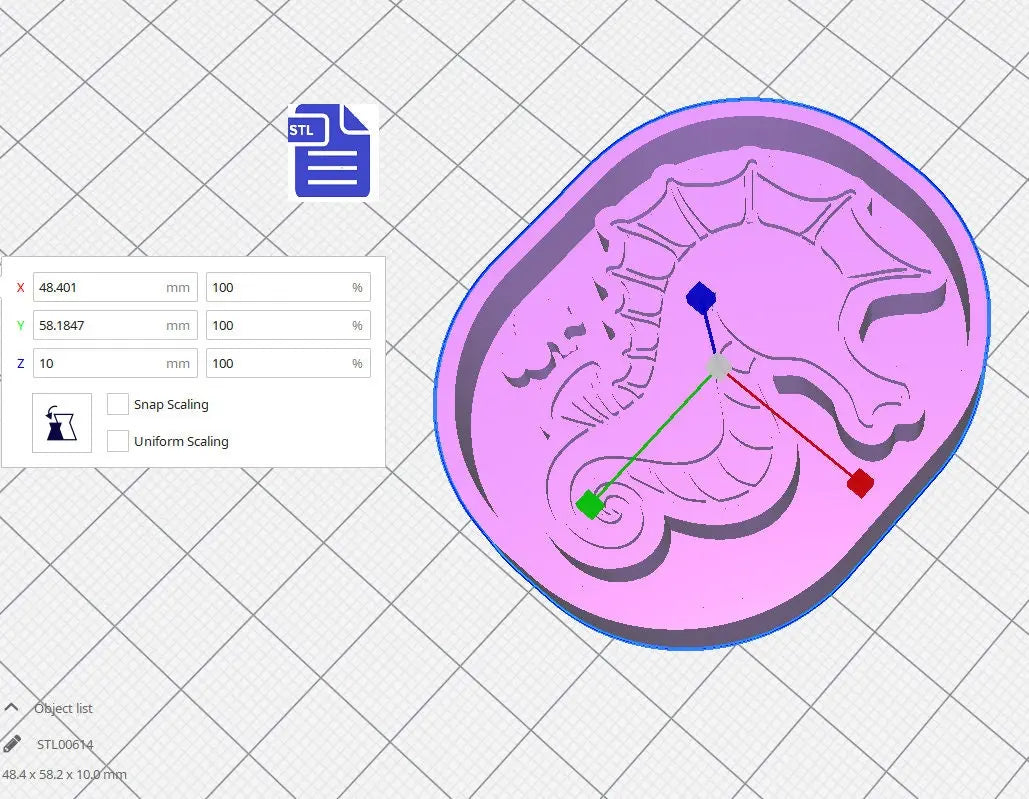The image size is (1029, 799).
Task: Collapse the Object list chevron
Action: (12, 707)
